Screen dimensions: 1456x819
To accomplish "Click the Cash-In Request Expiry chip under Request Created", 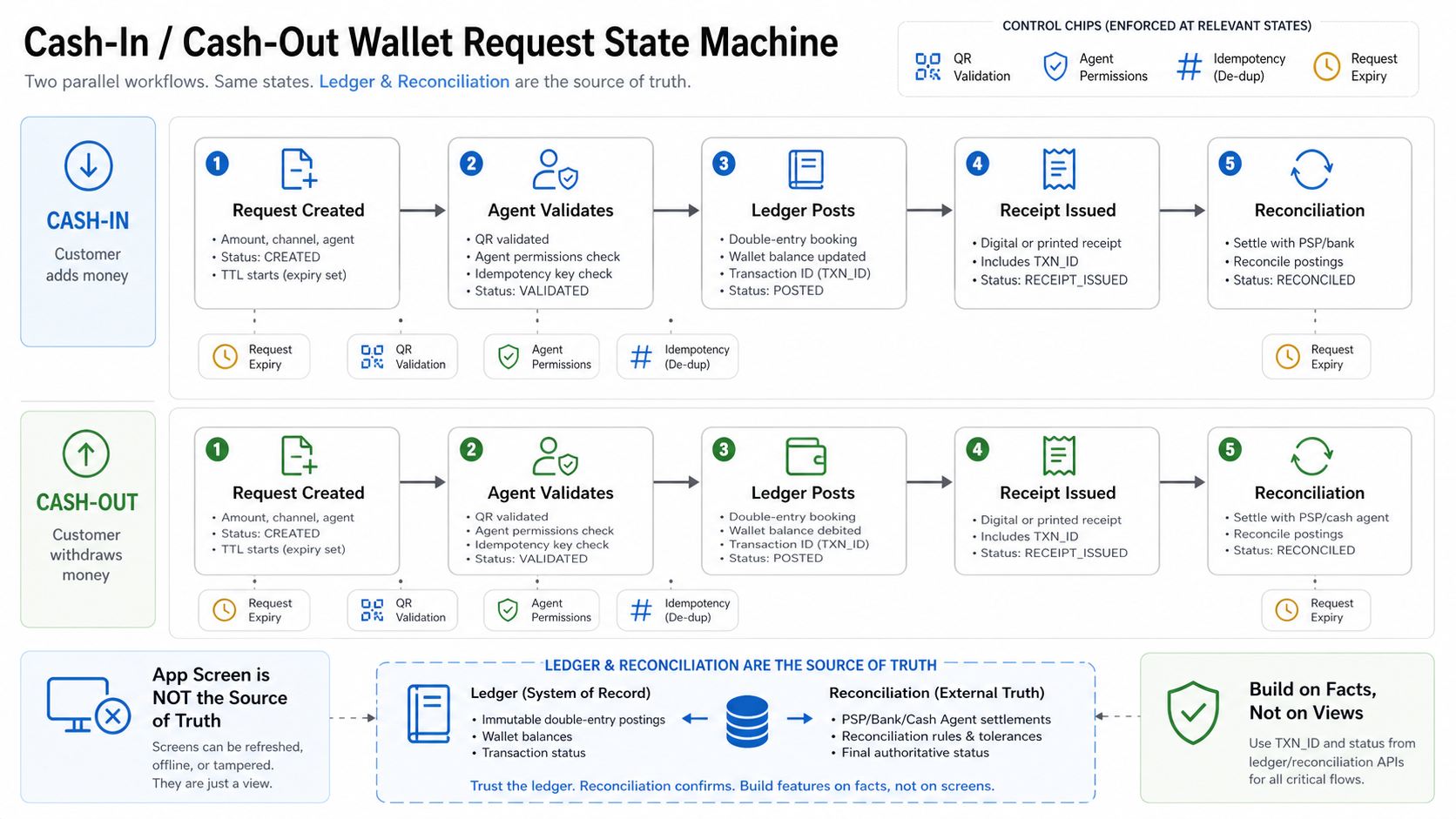I will click(254, 357).
